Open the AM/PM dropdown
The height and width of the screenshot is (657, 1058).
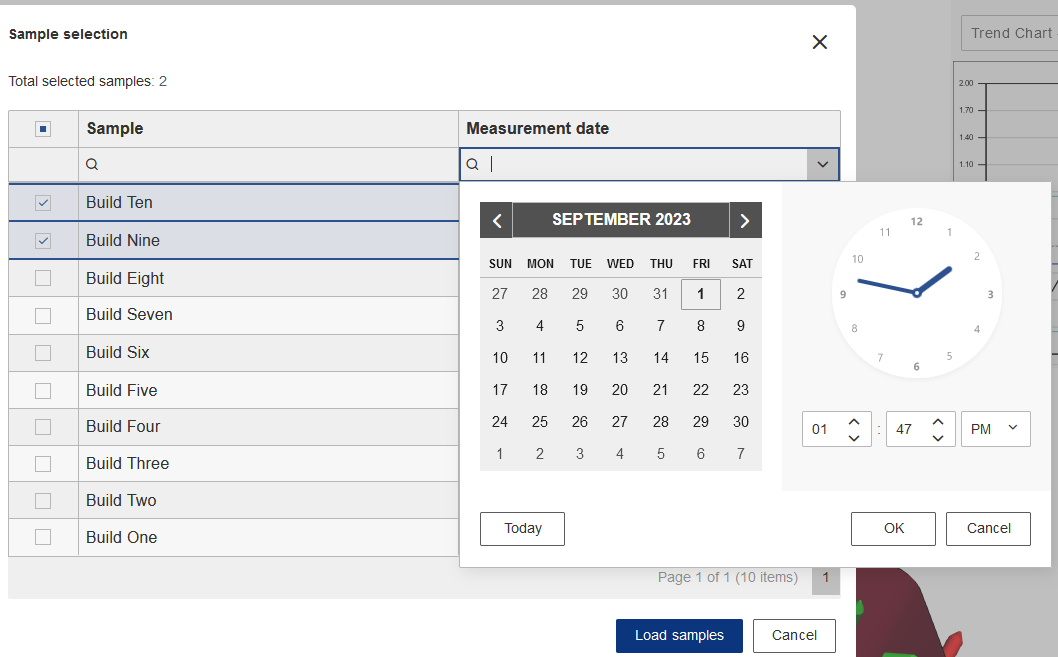pyautogui.click(x=995, y=429)
